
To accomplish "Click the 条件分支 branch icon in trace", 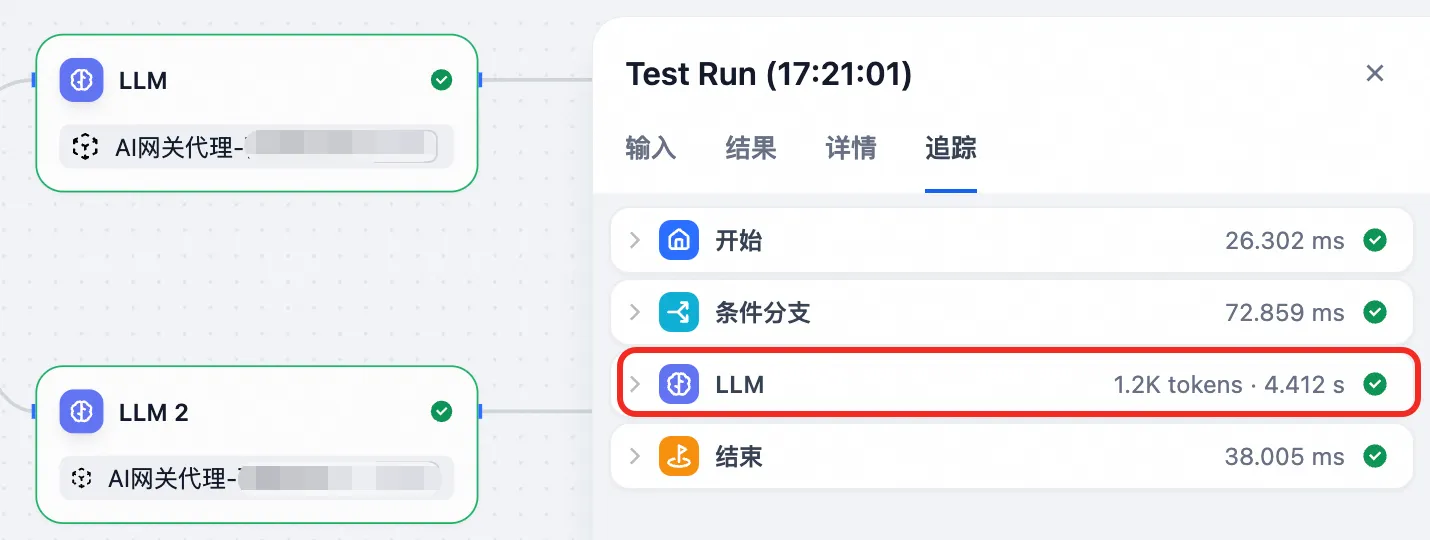I will click(679, 313).
